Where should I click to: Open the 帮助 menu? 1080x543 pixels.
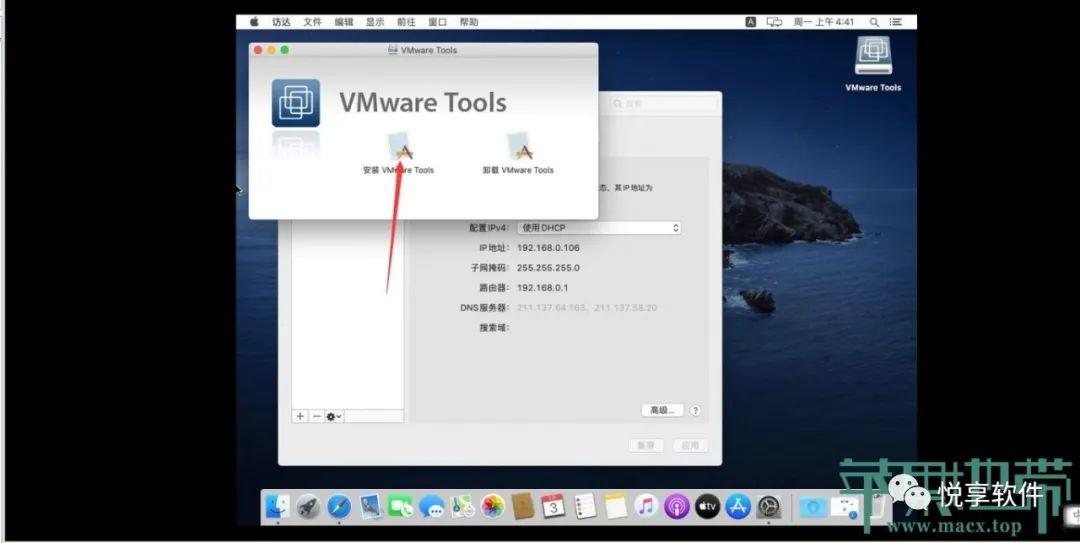(468, 22)
